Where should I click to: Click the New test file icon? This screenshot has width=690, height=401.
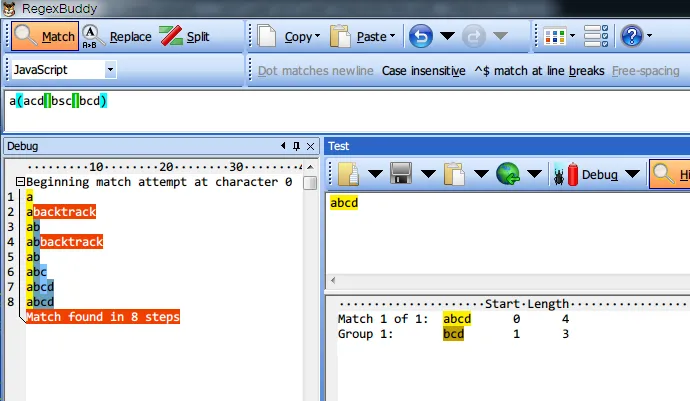pos(348,174)
